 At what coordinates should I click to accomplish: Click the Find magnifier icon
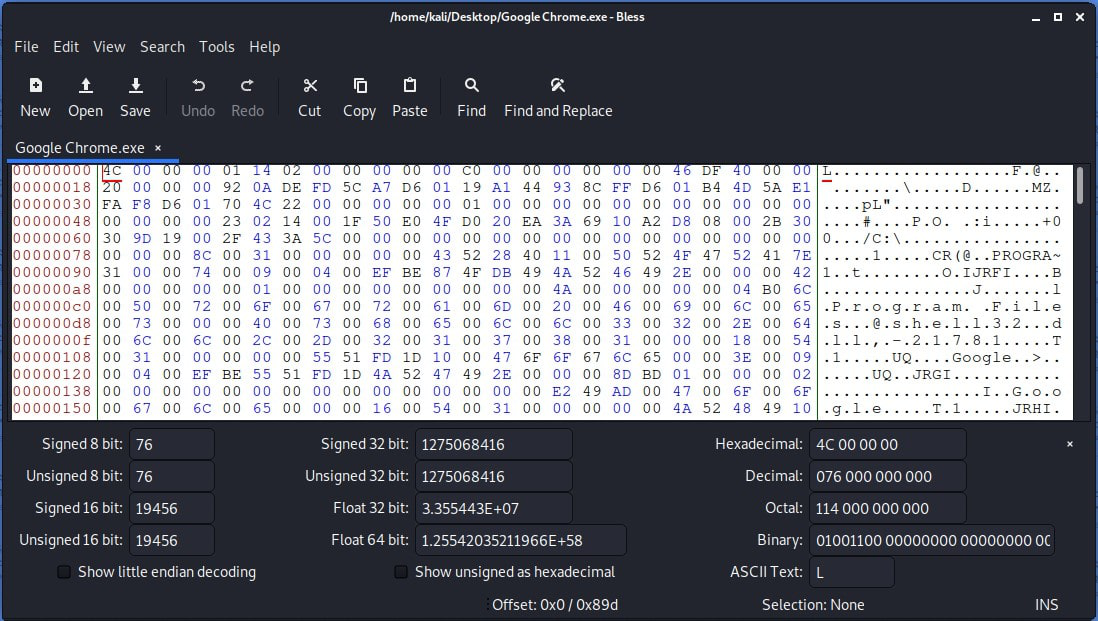471,85
